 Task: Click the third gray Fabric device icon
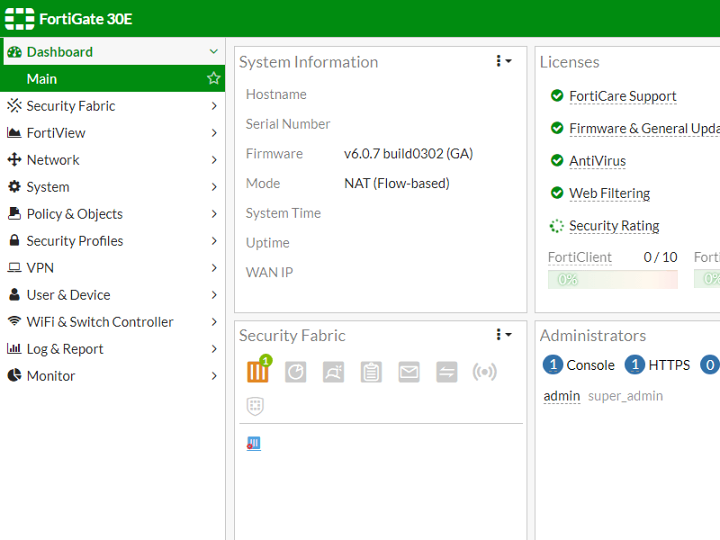[333, 371]
